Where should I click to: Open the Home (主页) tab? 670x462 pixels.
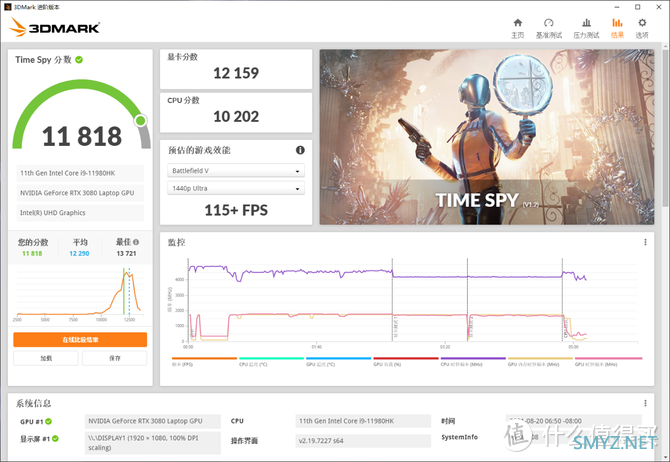[517, 28]
